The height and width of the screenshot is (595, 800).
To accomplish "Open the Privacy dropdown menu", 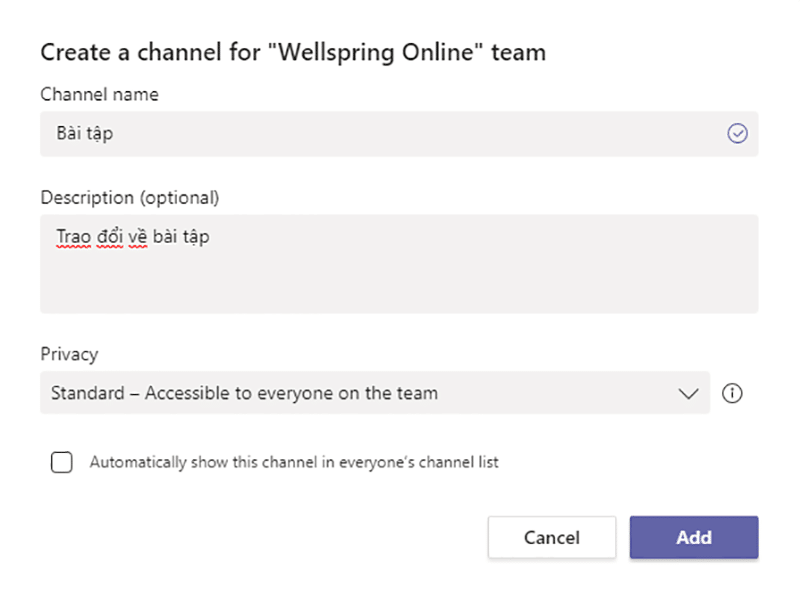I will coord(375,392).
